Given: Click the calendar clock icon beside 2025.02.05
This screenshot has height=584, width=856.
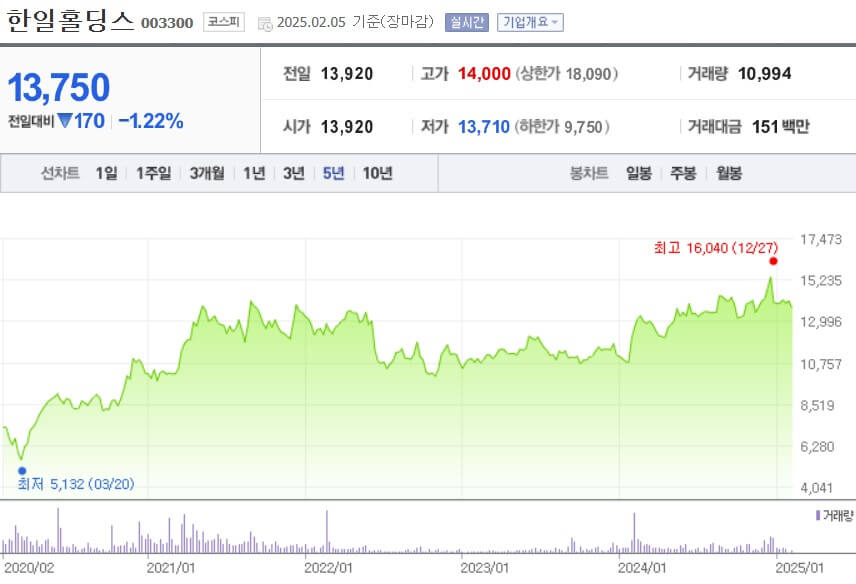Looking at the screenshot, I should click(x=265, y=23).
